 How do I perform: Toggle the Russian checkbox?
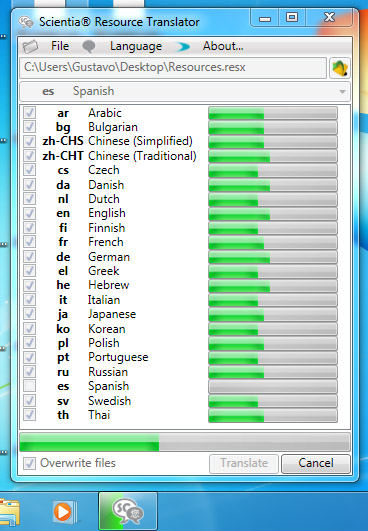29,371
